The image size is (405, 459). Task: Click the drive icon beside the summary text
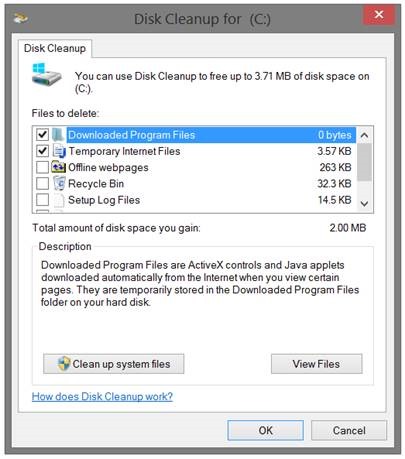(46, 75)
